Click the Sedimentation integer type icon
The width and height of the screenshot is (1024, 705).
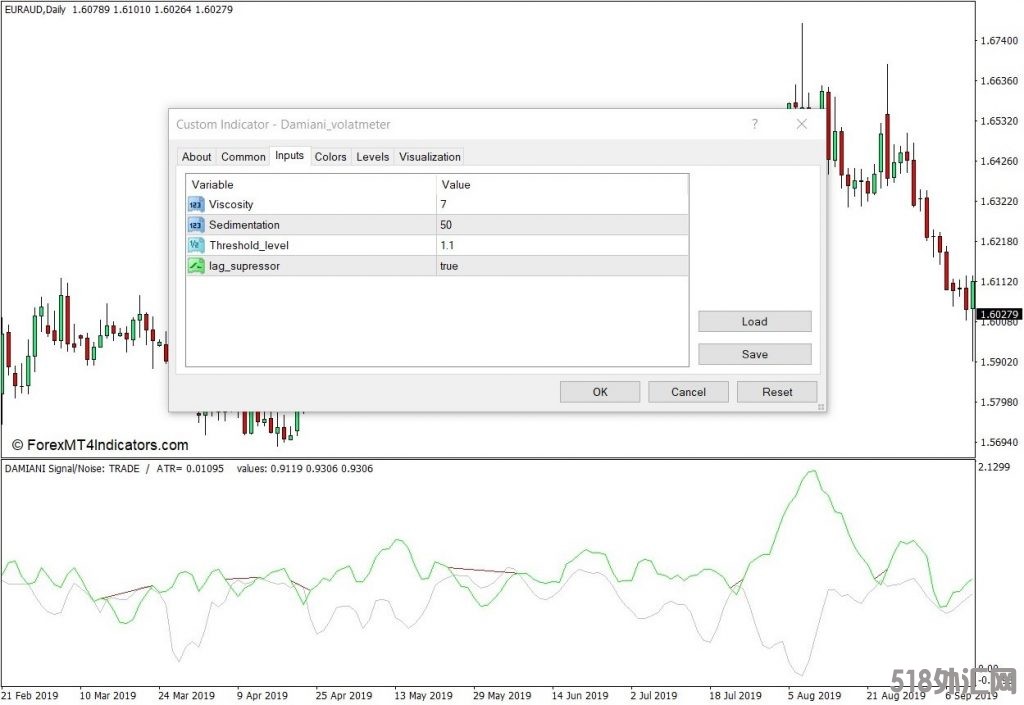(195, 225)
